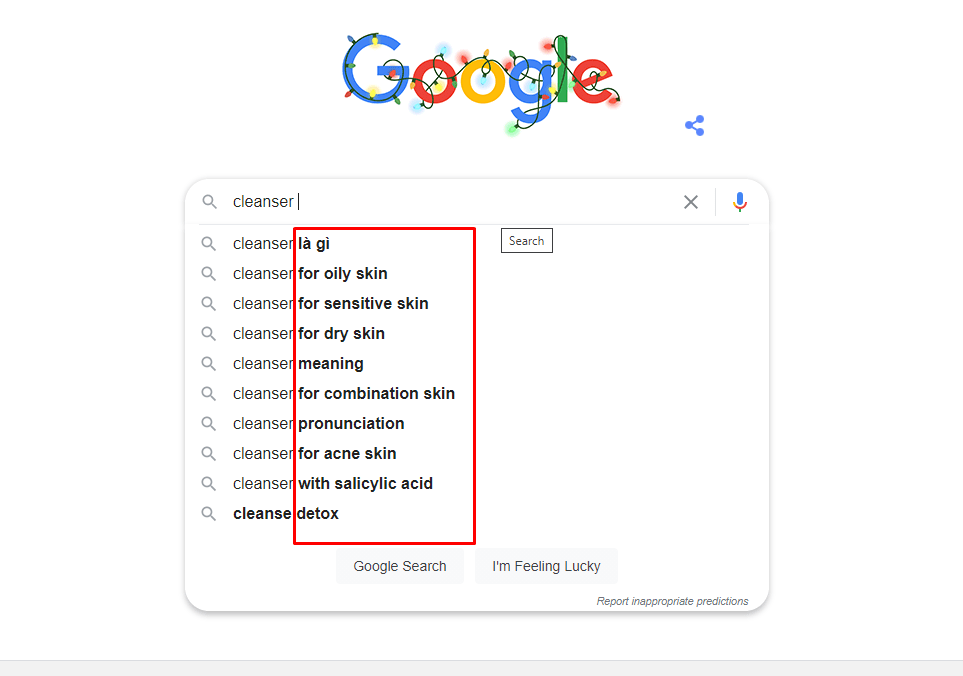Choose suggestion 'cleanser for combination skin'
963x676 pixels.
344,394
